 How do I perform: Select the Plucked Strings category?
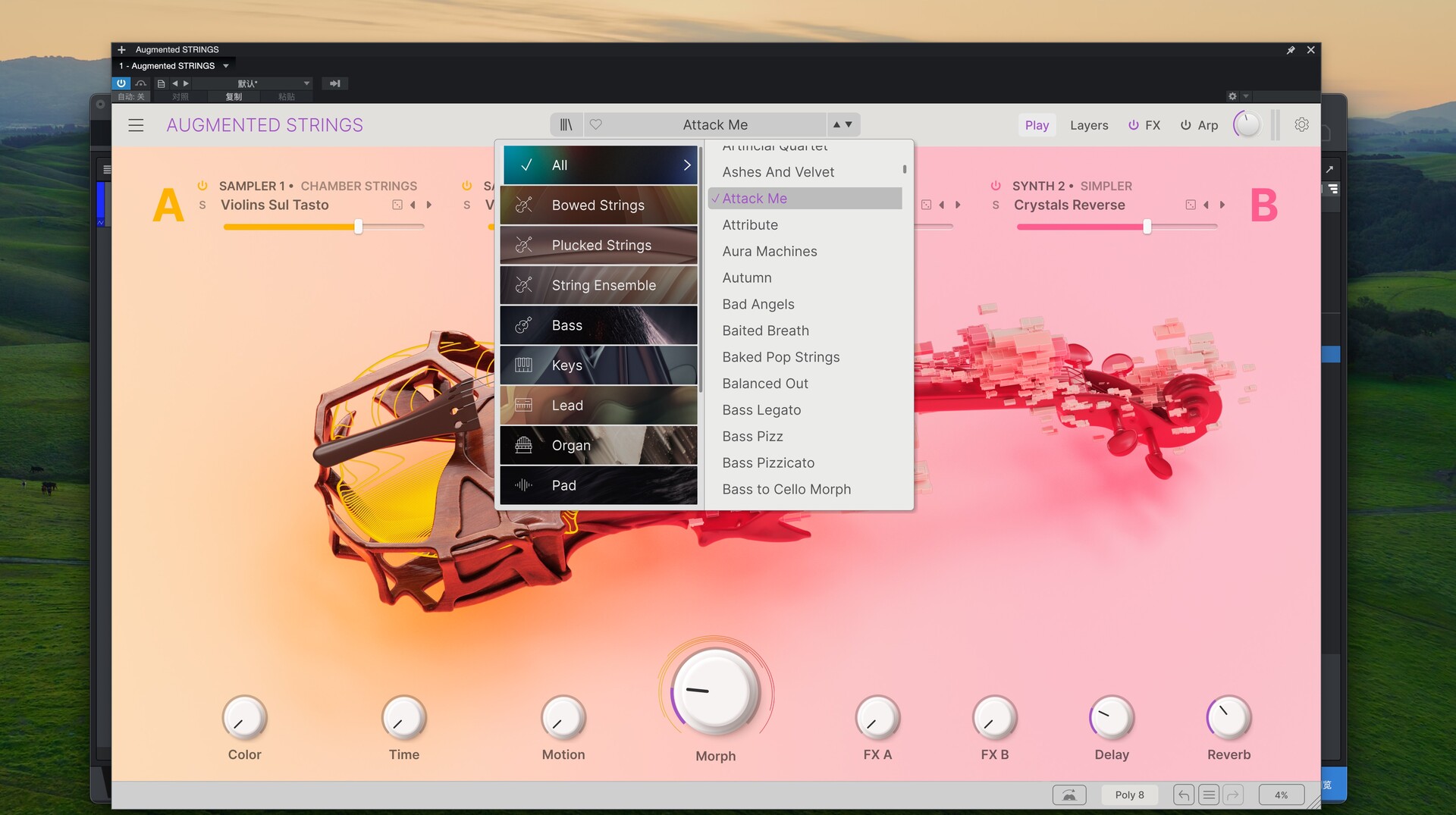pos(598,245)
